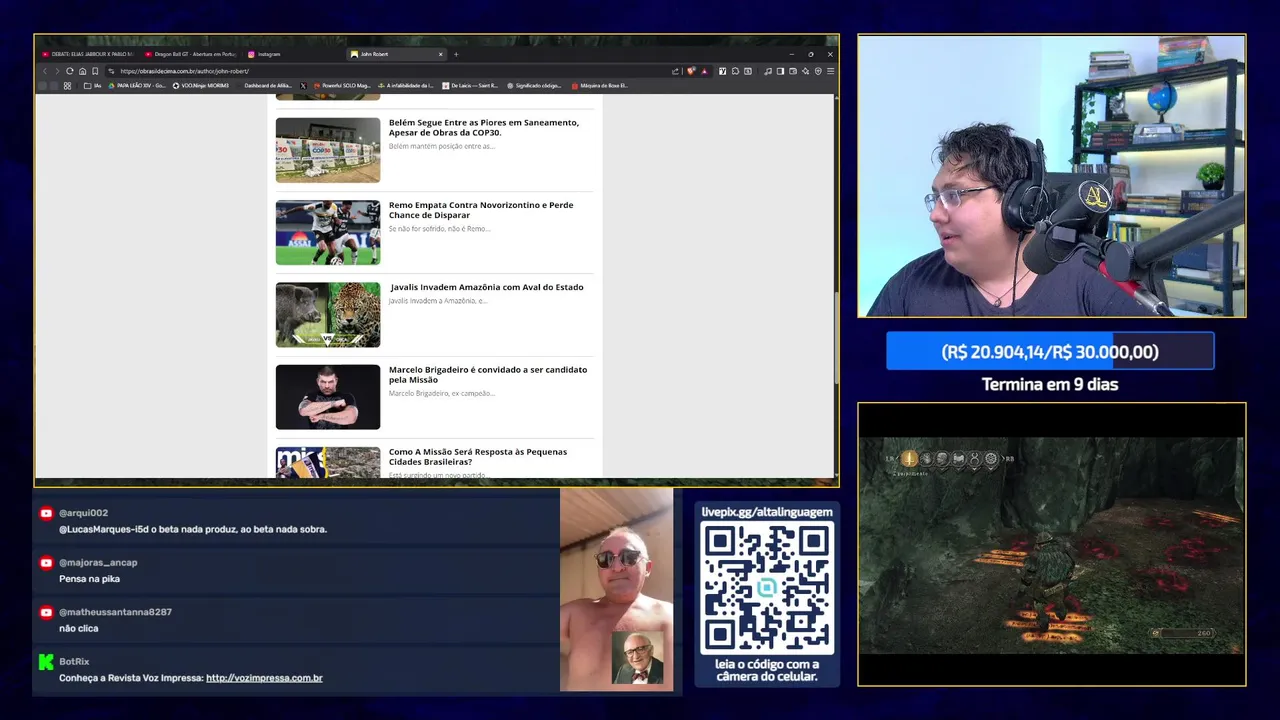Click the R$ 20.904,14 donation progress bar
Viewport: 1280px width, 720px height.
[1050, 351]
